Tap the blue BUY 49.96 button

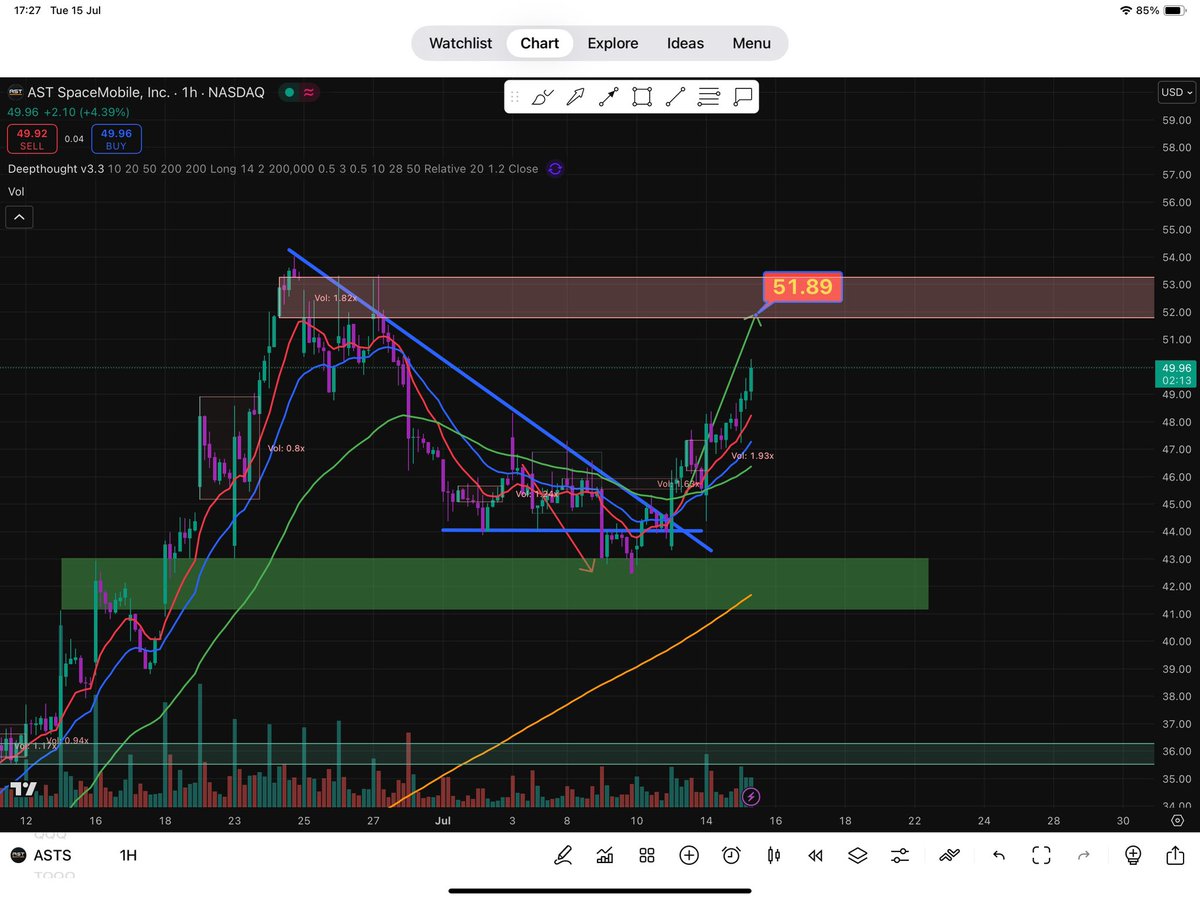116,138
